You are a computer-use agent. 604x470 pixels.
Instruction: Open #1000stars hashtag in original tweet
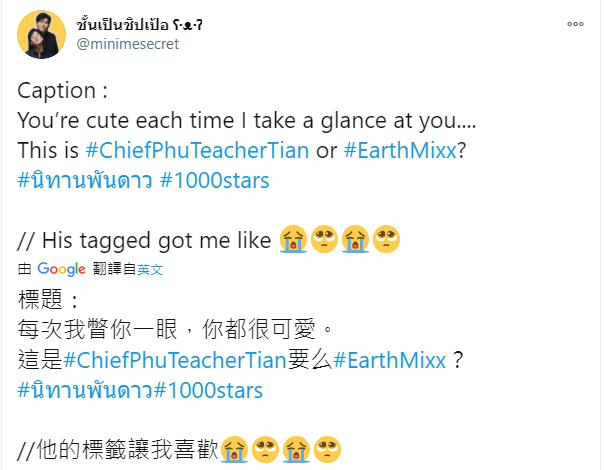coord(215,180)
